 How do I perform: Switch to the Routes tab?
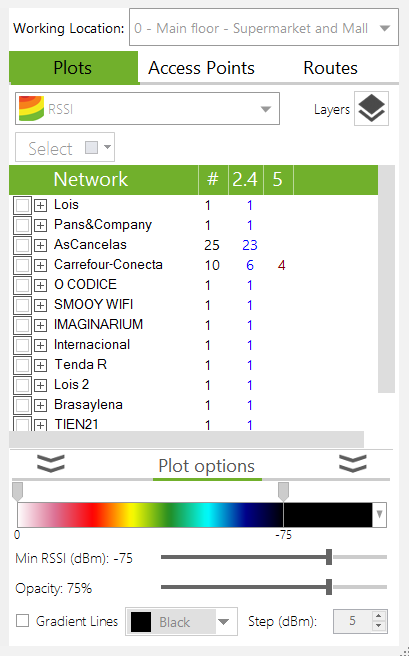[330, 68]
